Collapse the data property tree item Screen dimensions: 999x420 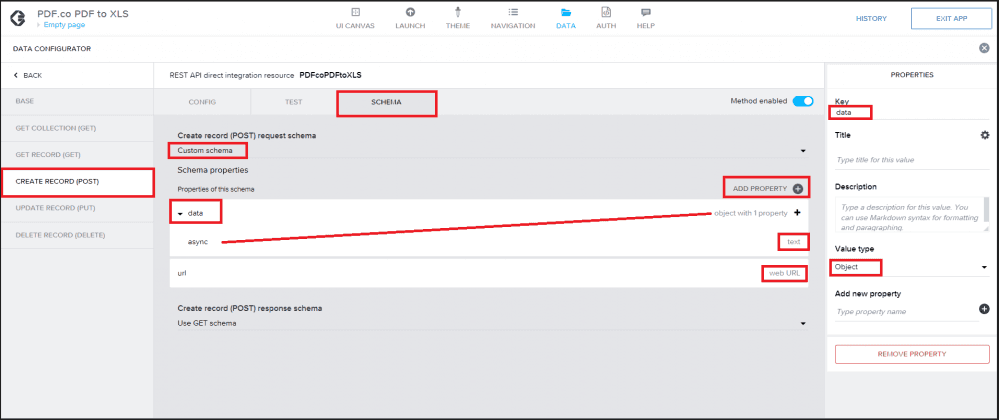tap(181, 213)
